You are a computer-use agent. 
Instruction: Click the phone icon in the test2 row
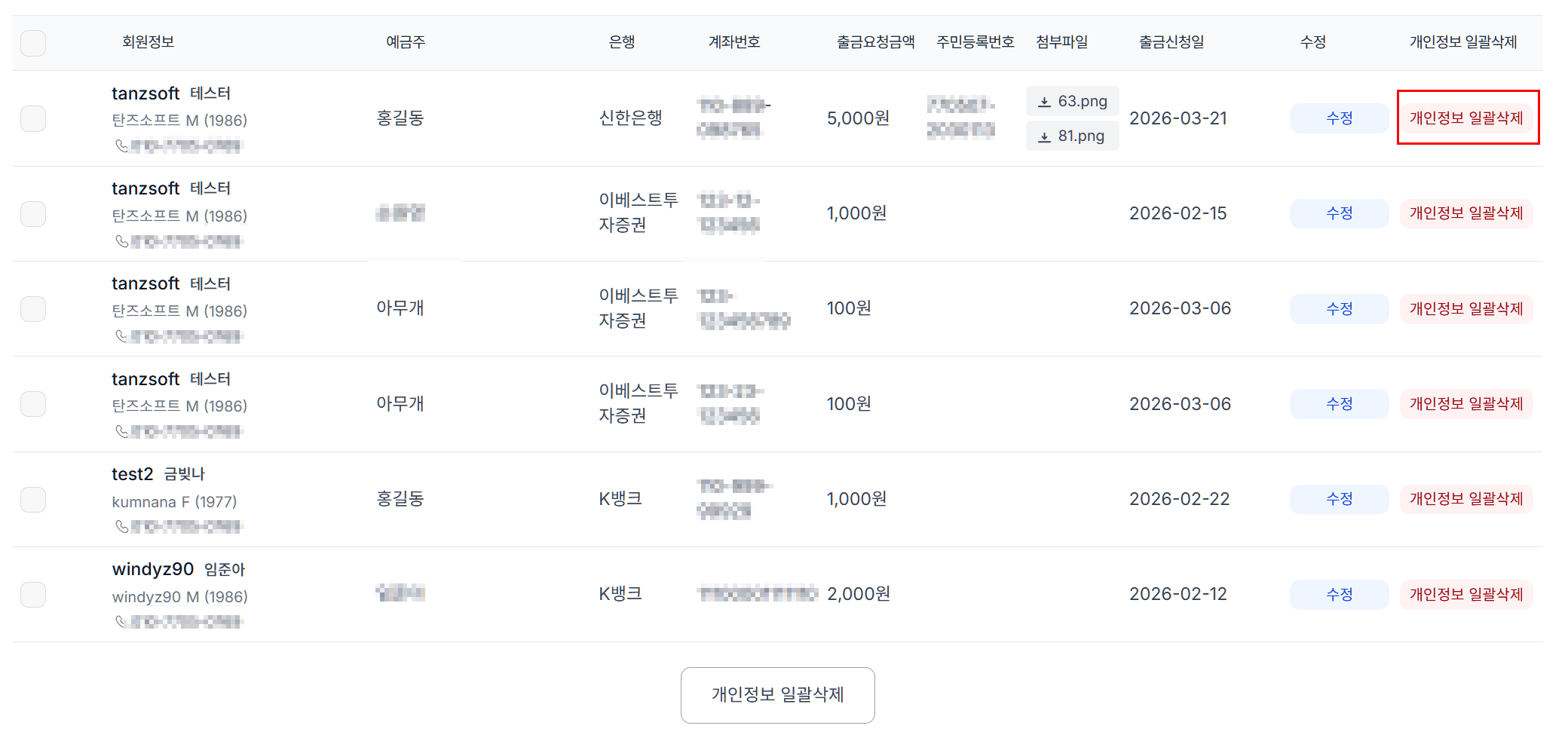coord(123,526)
